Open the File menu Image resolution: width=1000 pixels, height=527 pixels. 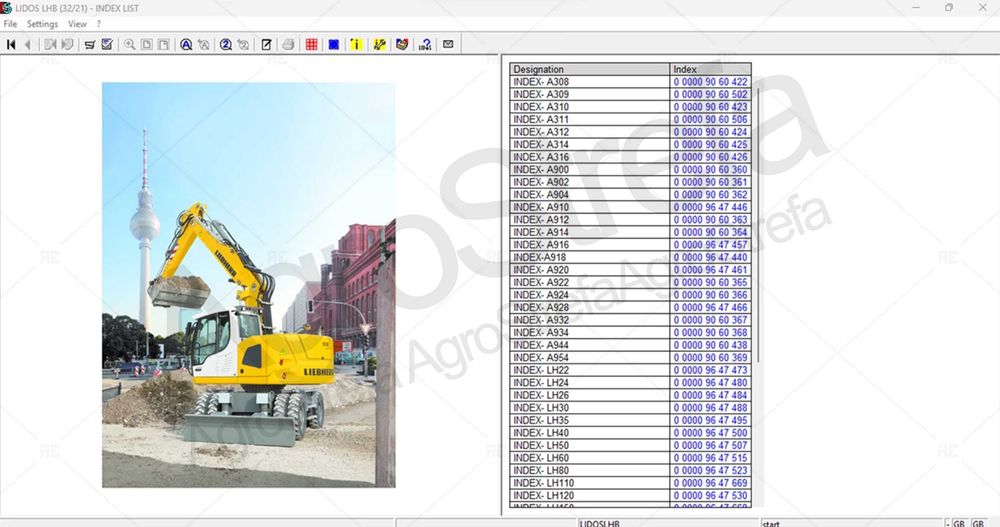point(10,24)
